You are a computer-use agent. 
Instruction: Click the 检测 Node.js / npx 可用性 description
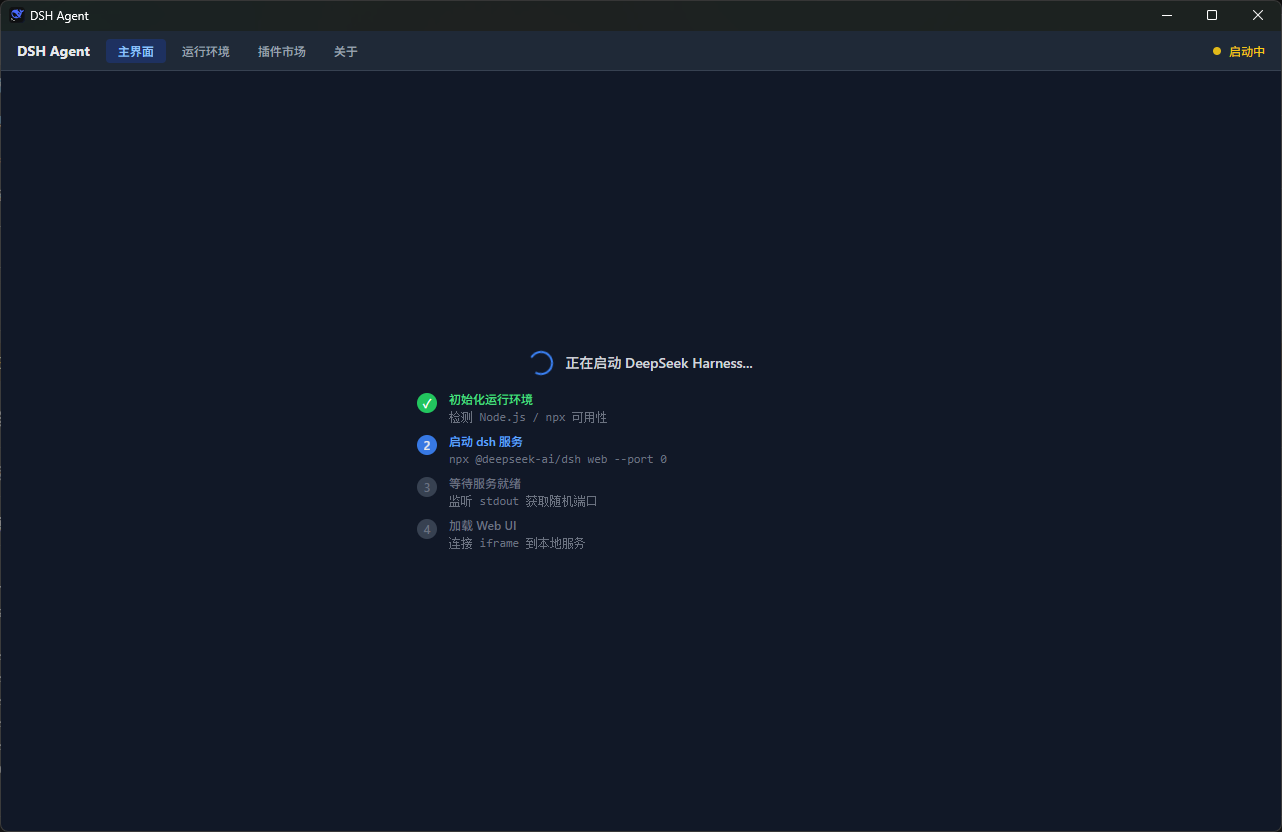point(528,417)
